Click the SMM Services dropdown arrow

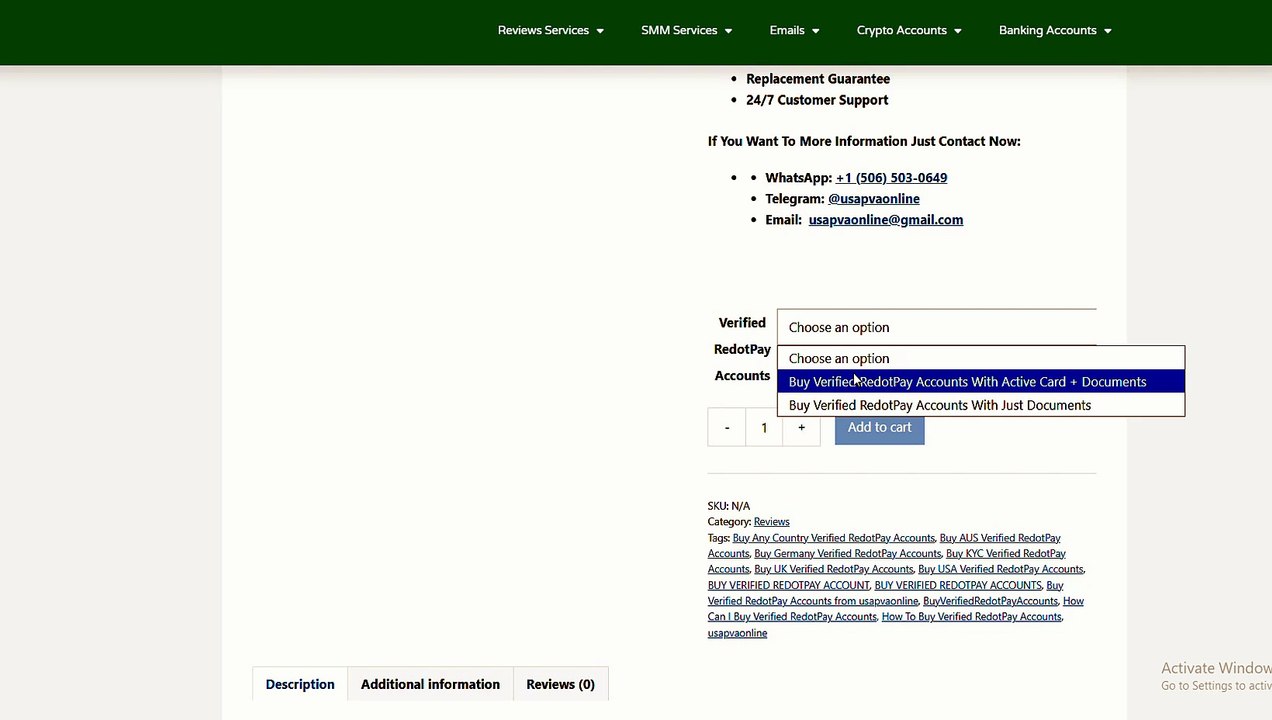pyautogui.click(x=728, y=31)
